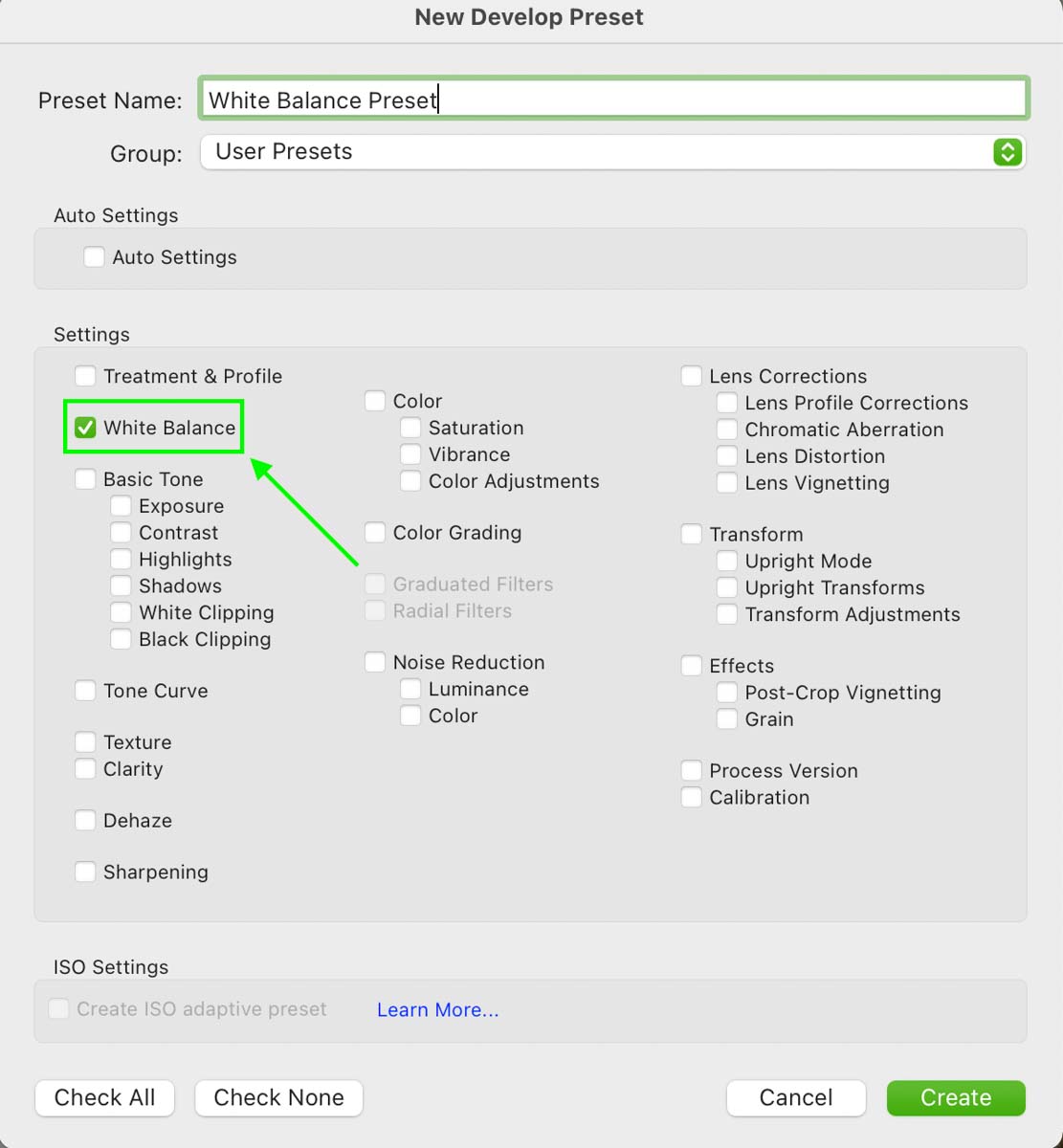Screen dimensions: 1063x1148
Task: Tick the Exposure checkbox
Action: (x=121, y=506)
